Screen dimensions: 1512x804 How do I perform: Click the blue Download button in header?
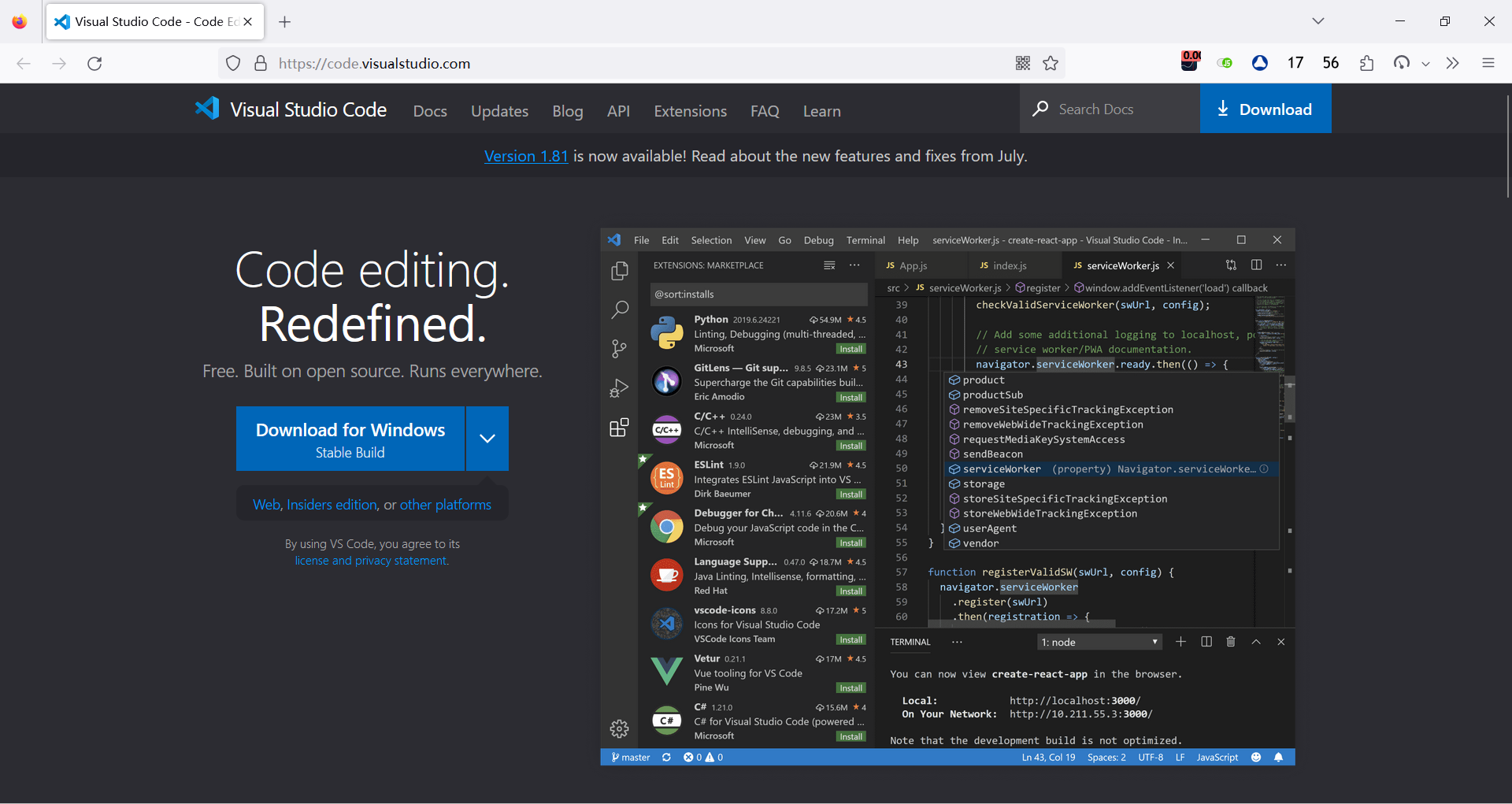[x=1266, y=109]
